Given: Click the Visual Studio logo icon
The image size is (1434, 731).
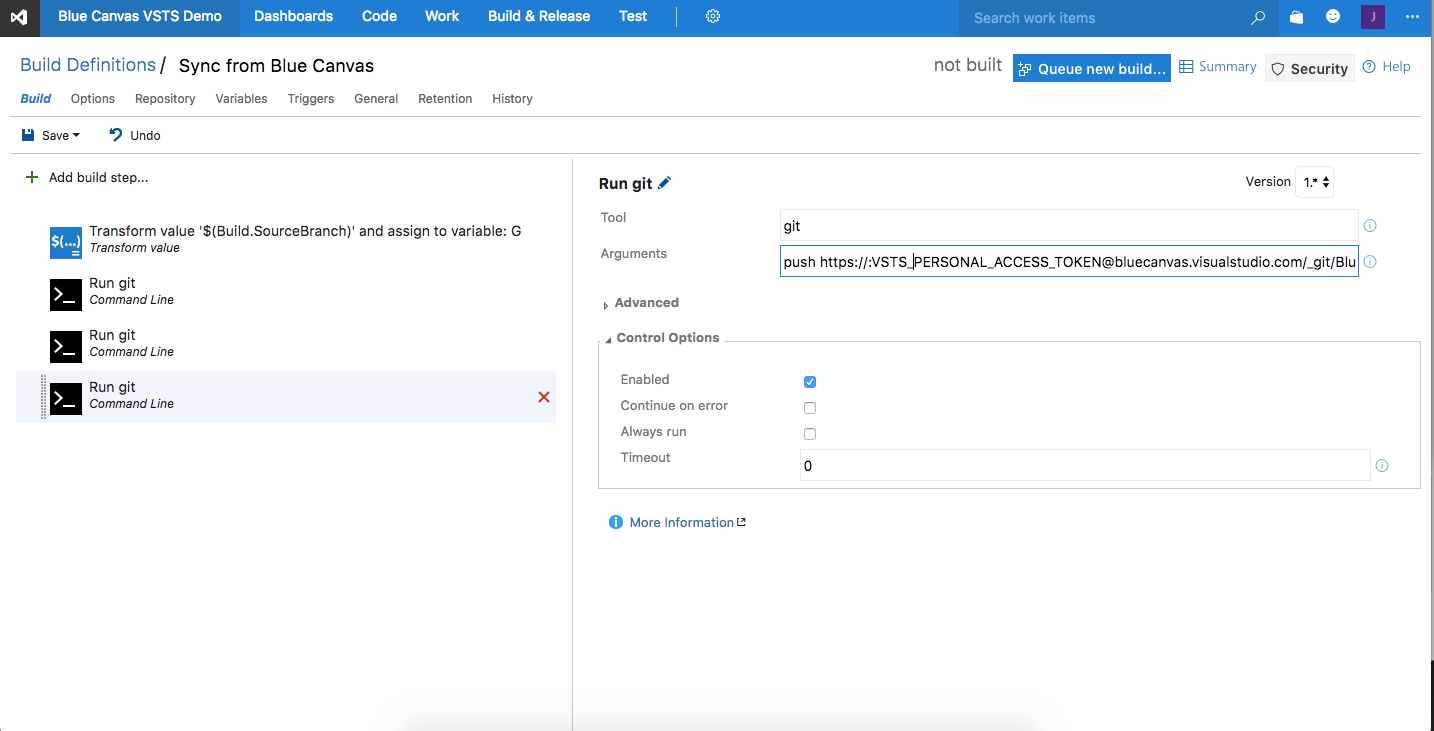Looking at the screenshot, I should click(x=19, y=17).
